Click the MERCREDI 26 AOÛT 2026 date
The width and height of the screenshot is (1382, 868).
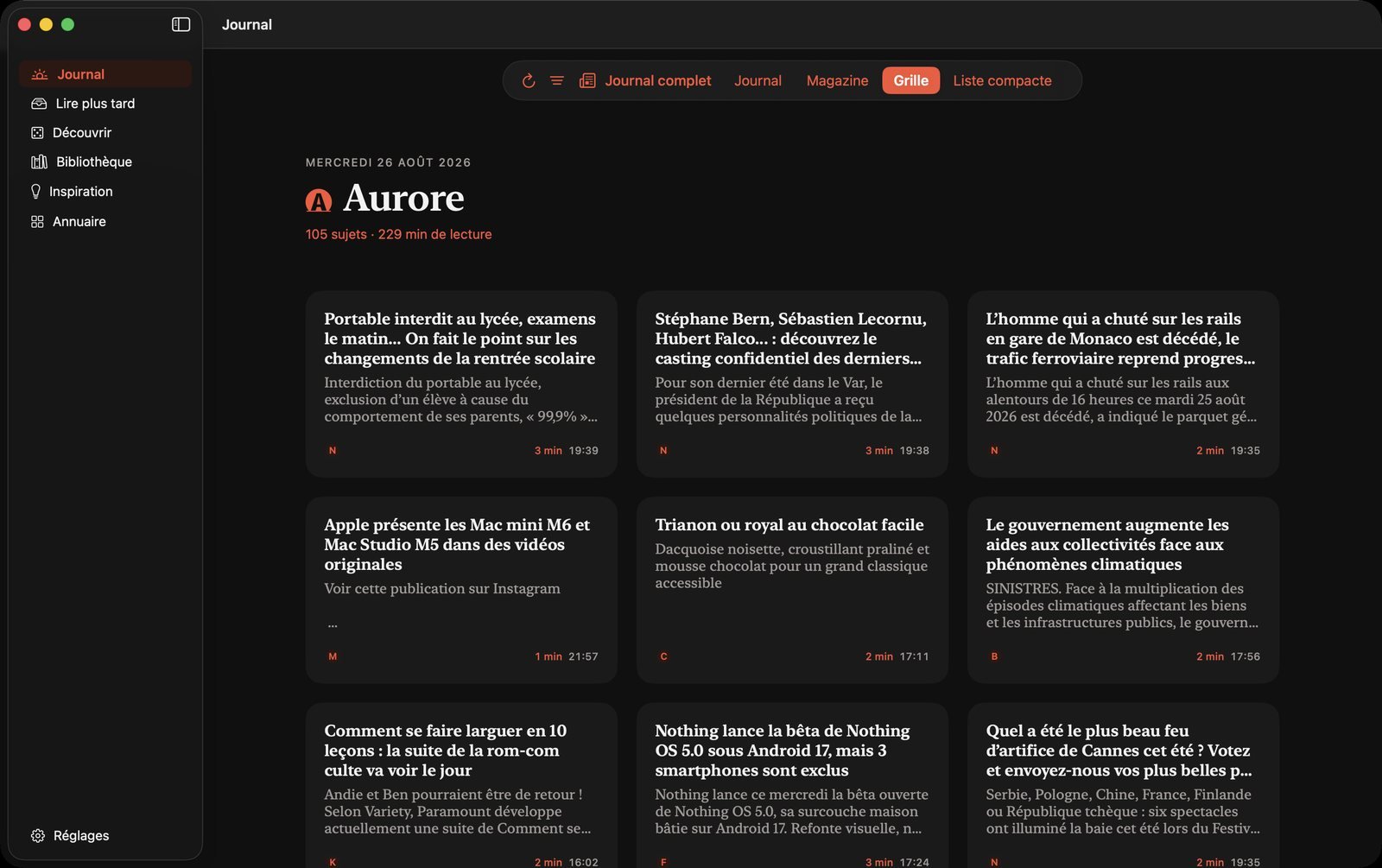[x=388, y=162]
